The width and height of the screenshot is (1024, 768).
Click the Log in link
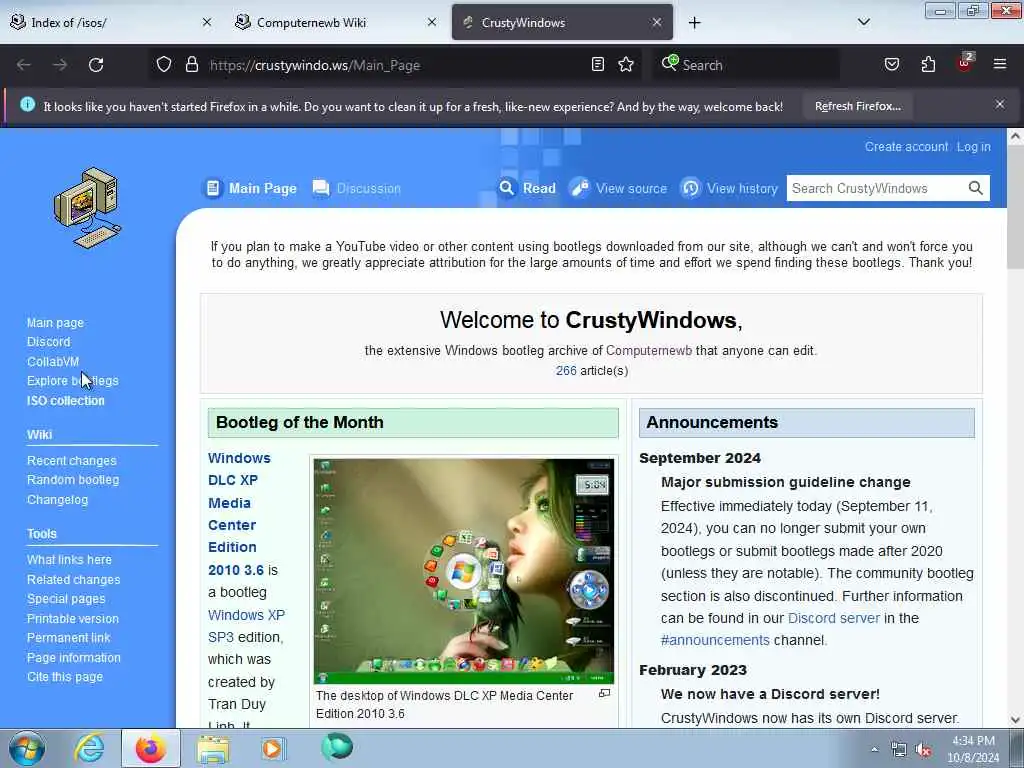(x=974, y=147)
